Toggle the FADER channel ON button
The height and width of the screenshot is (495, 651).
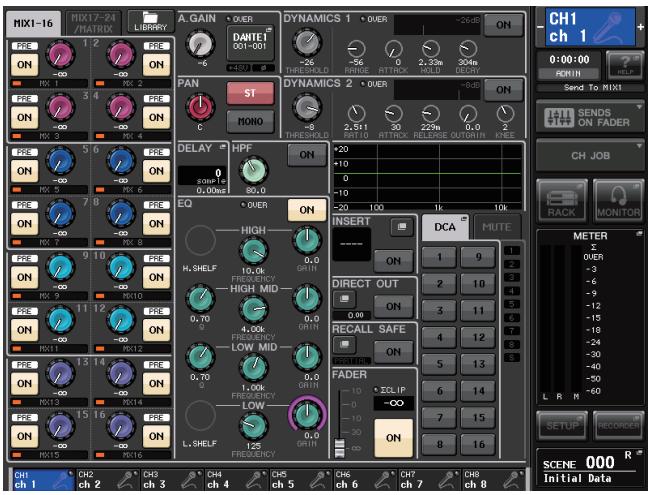point(394,438)
